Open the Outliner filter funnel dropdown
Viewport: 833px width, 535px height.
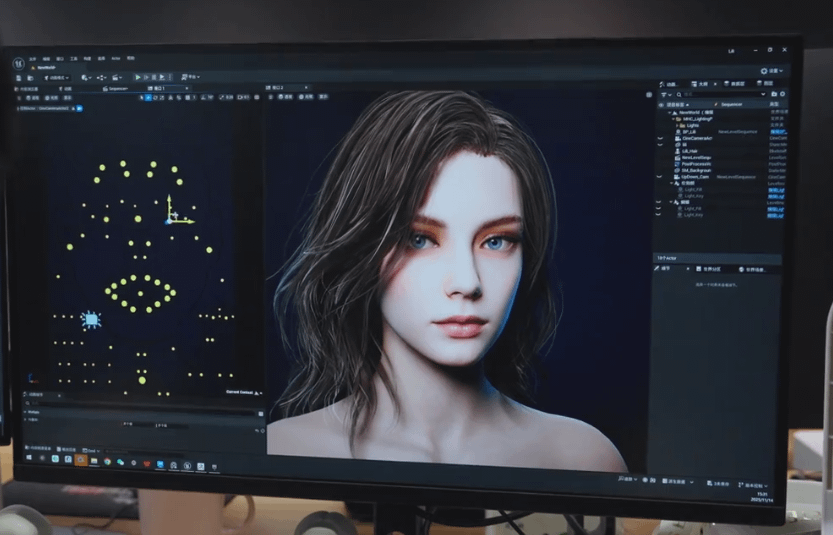click(666, 95)
